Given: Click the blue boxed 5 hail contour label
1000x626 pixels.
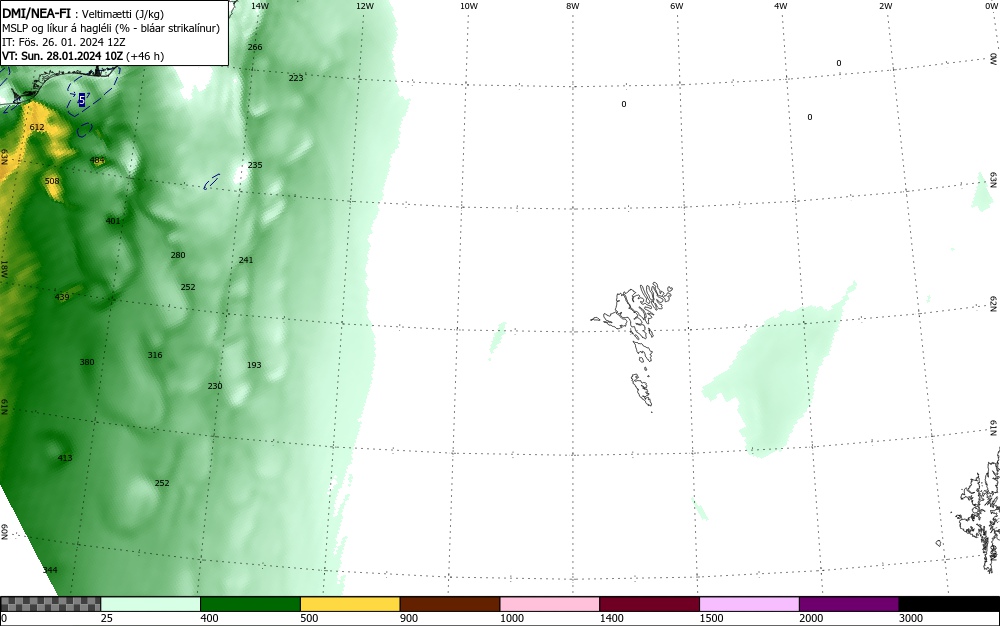Looking at the screenshot, I should coord(82,100).
